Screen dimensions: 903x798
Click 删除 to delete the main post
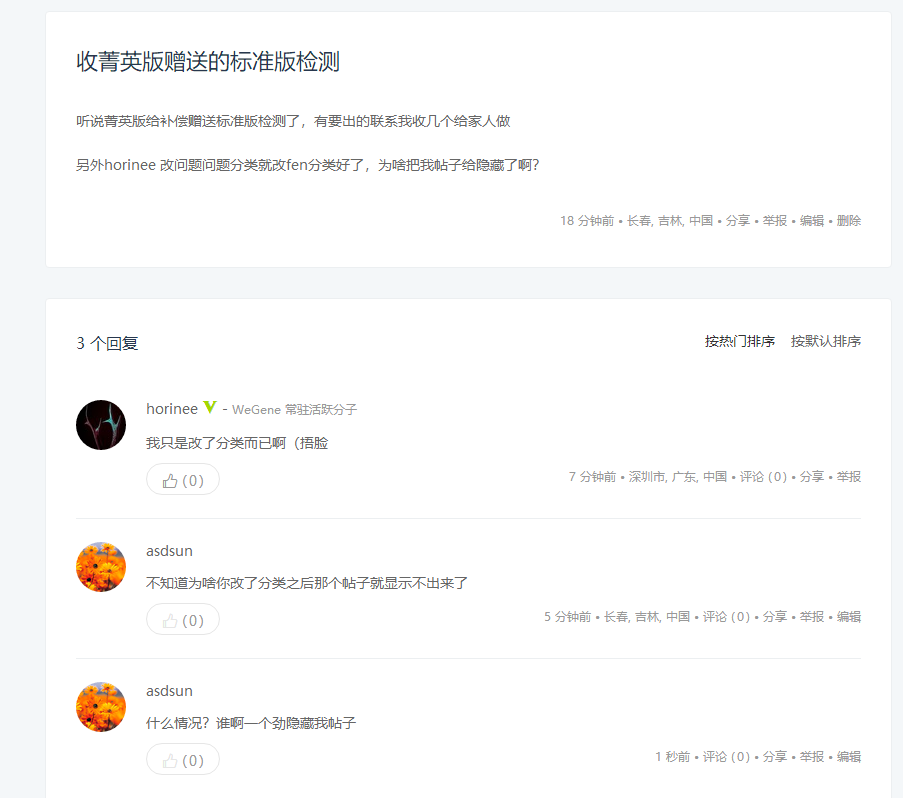[849, 221]
